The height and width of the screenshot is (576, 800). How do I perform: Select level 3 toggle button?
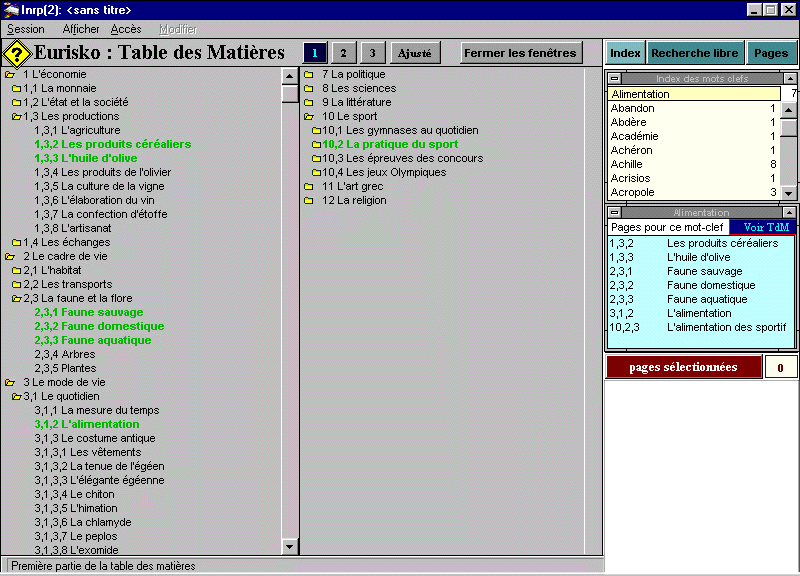click(x=372, y=53)
